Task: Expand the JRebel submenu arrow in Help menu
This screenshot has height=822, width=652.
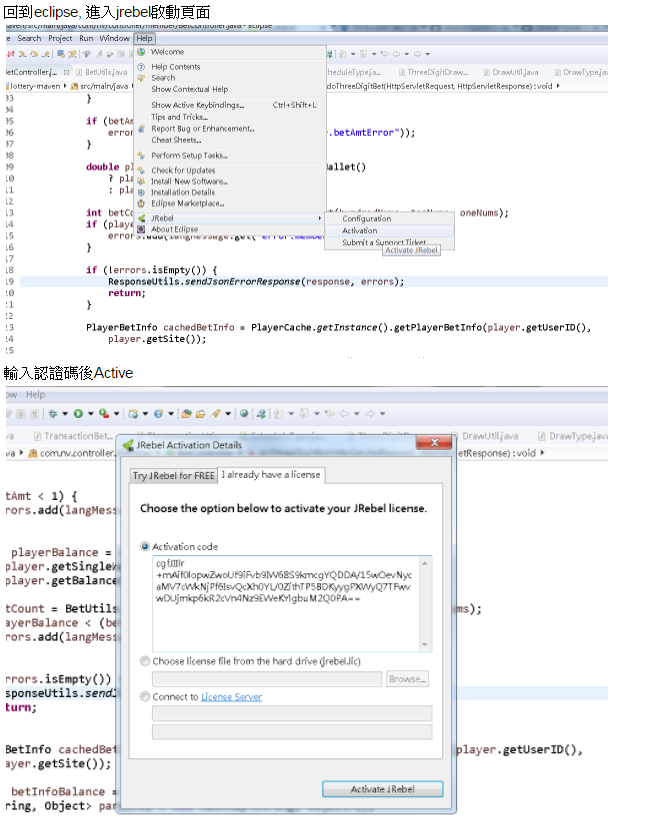Action: [x=320, y=218]
